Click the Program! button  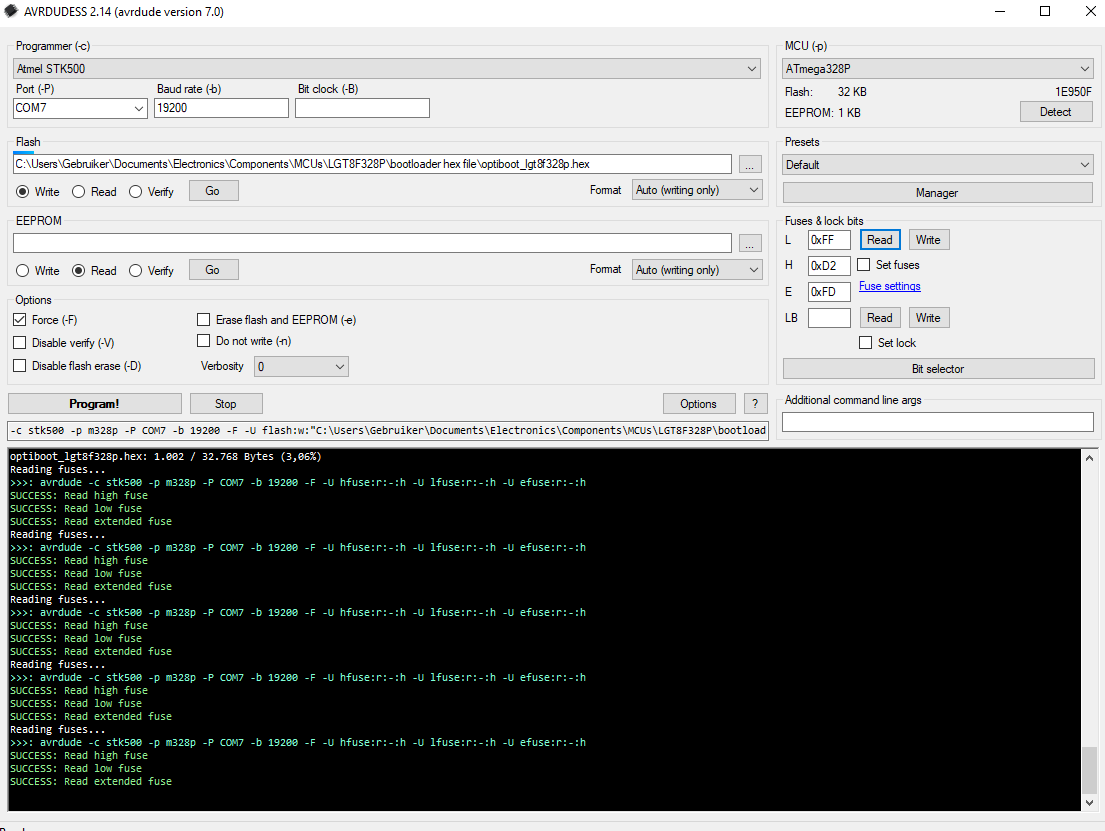click(x=94, y=404)
